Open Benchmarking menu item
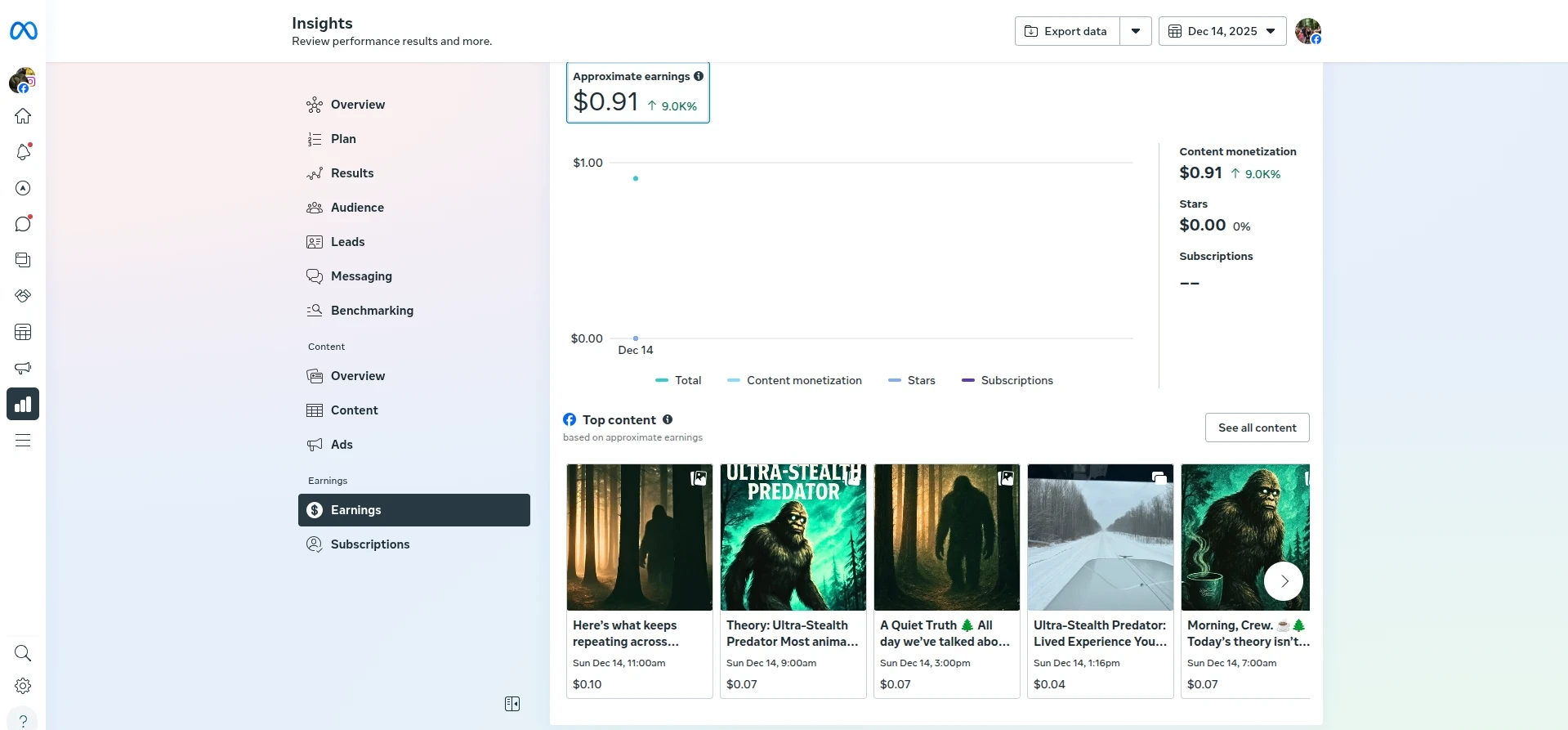 (x=372, y=311)
